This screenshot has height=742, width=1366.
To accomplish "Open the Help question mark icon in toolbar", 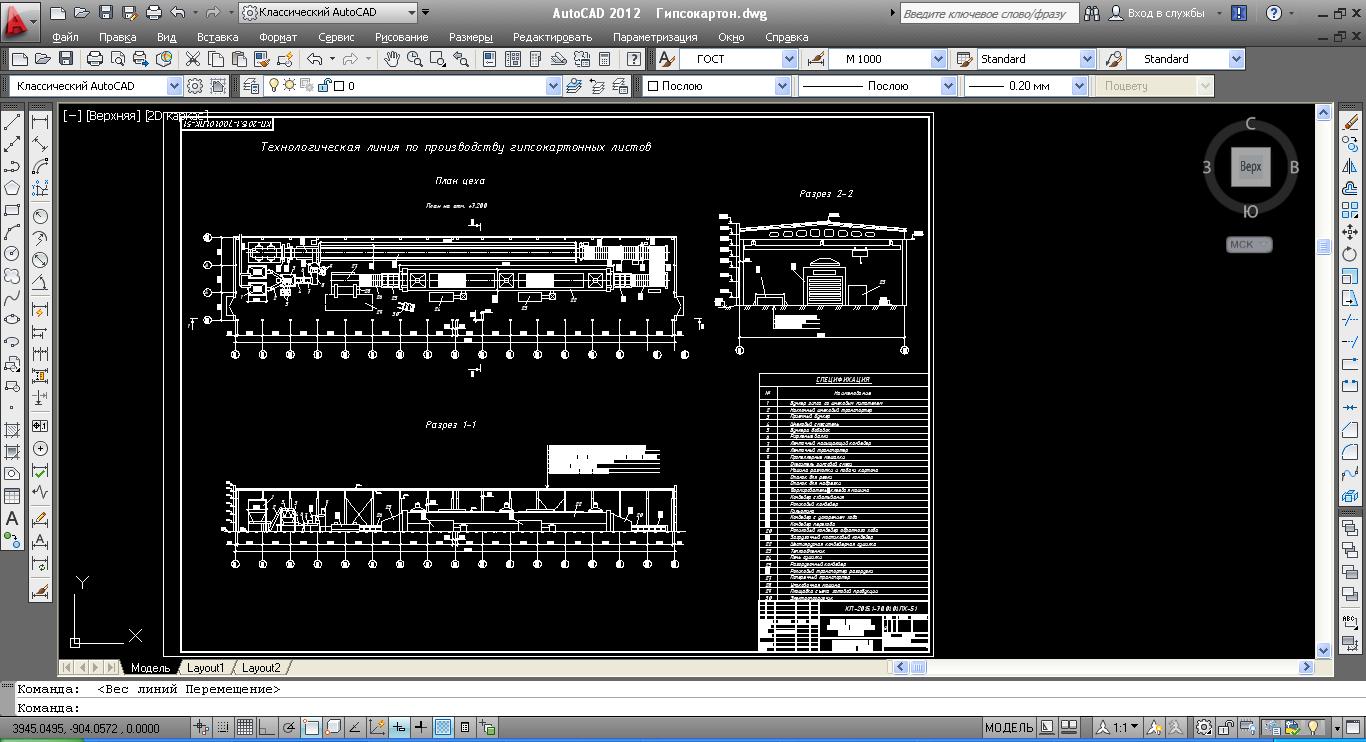I will pyautogui.click(x=634, y=59).
